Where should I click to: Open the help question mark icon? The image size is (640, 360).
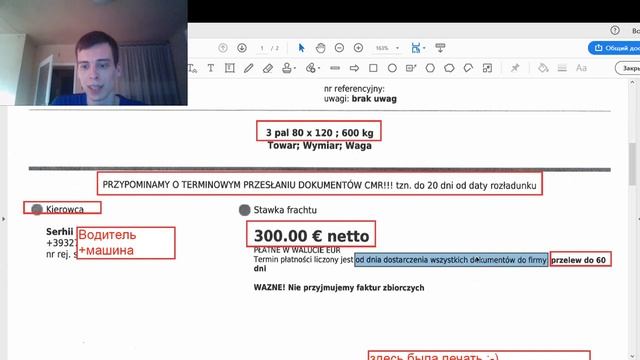615,30
